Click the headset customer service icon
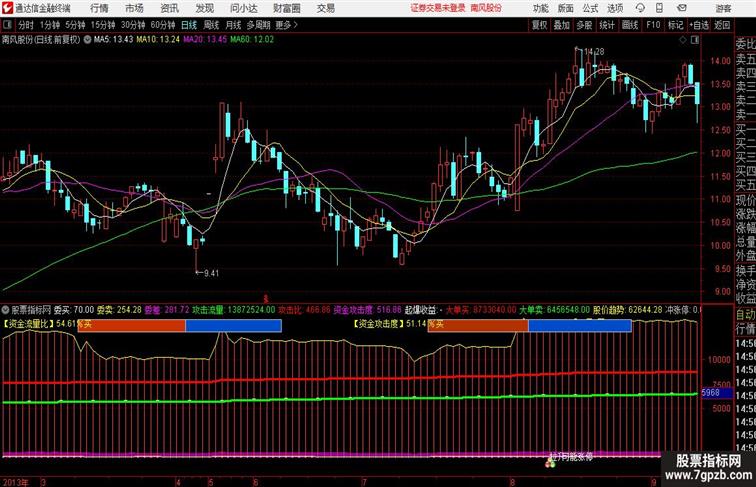 (640, 8)
